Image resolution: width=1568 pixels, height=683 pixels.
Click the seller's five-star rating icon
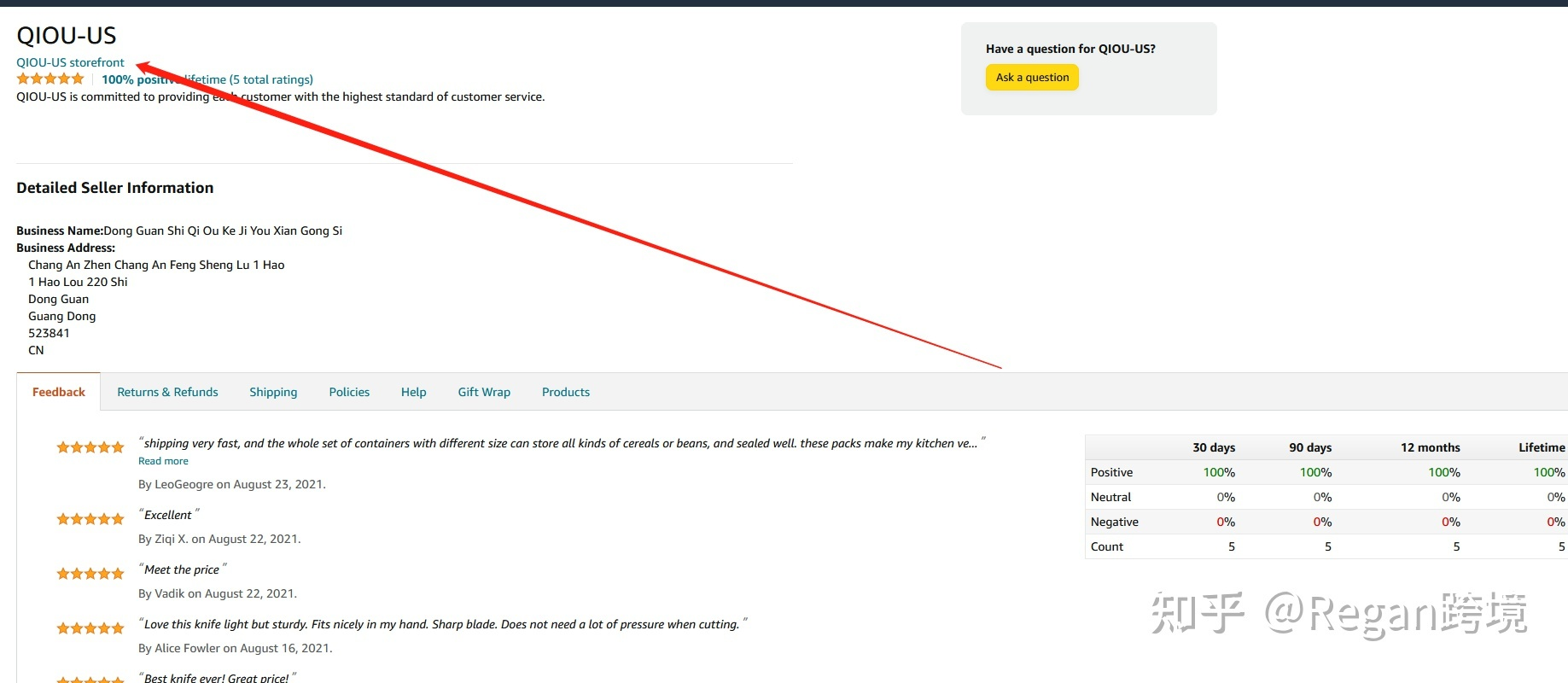(x=50, y=79)
